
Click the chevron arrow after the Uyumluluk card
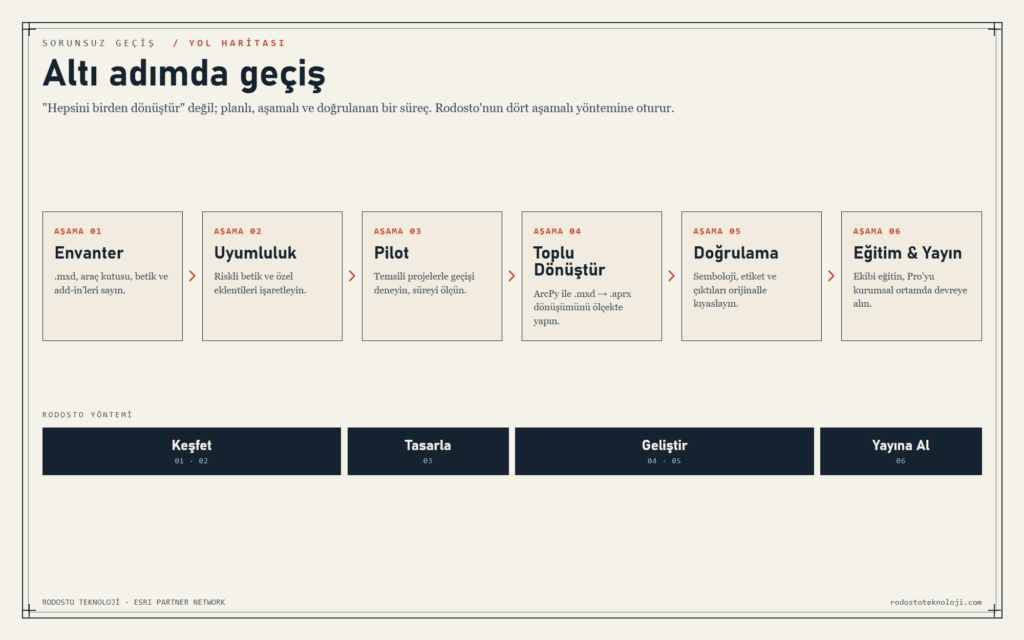point(352,276)
